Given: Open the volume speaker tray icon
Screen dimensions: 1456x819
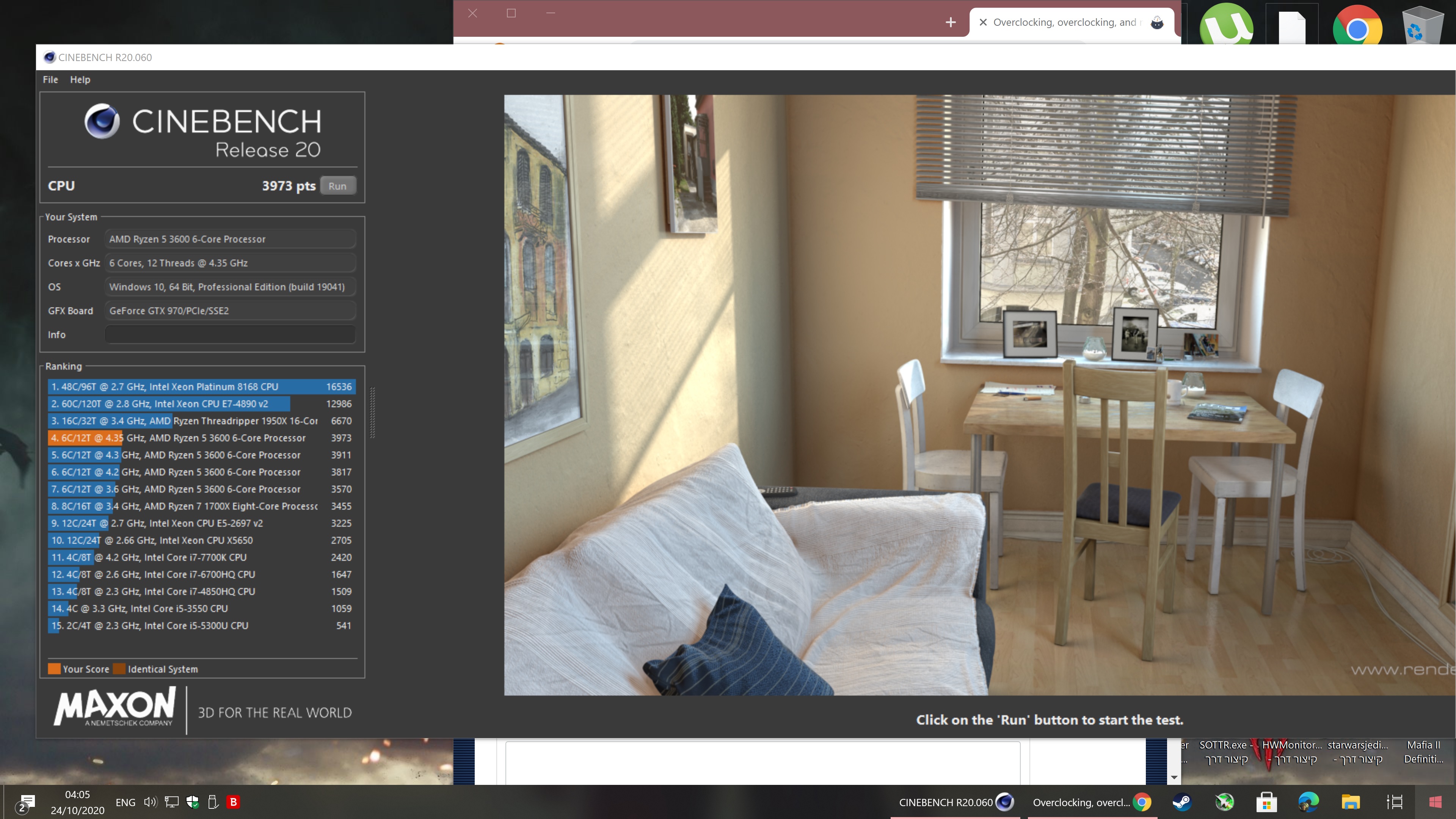Looking at the screenshot, I should pyautogui.click(x=150, y=802).
